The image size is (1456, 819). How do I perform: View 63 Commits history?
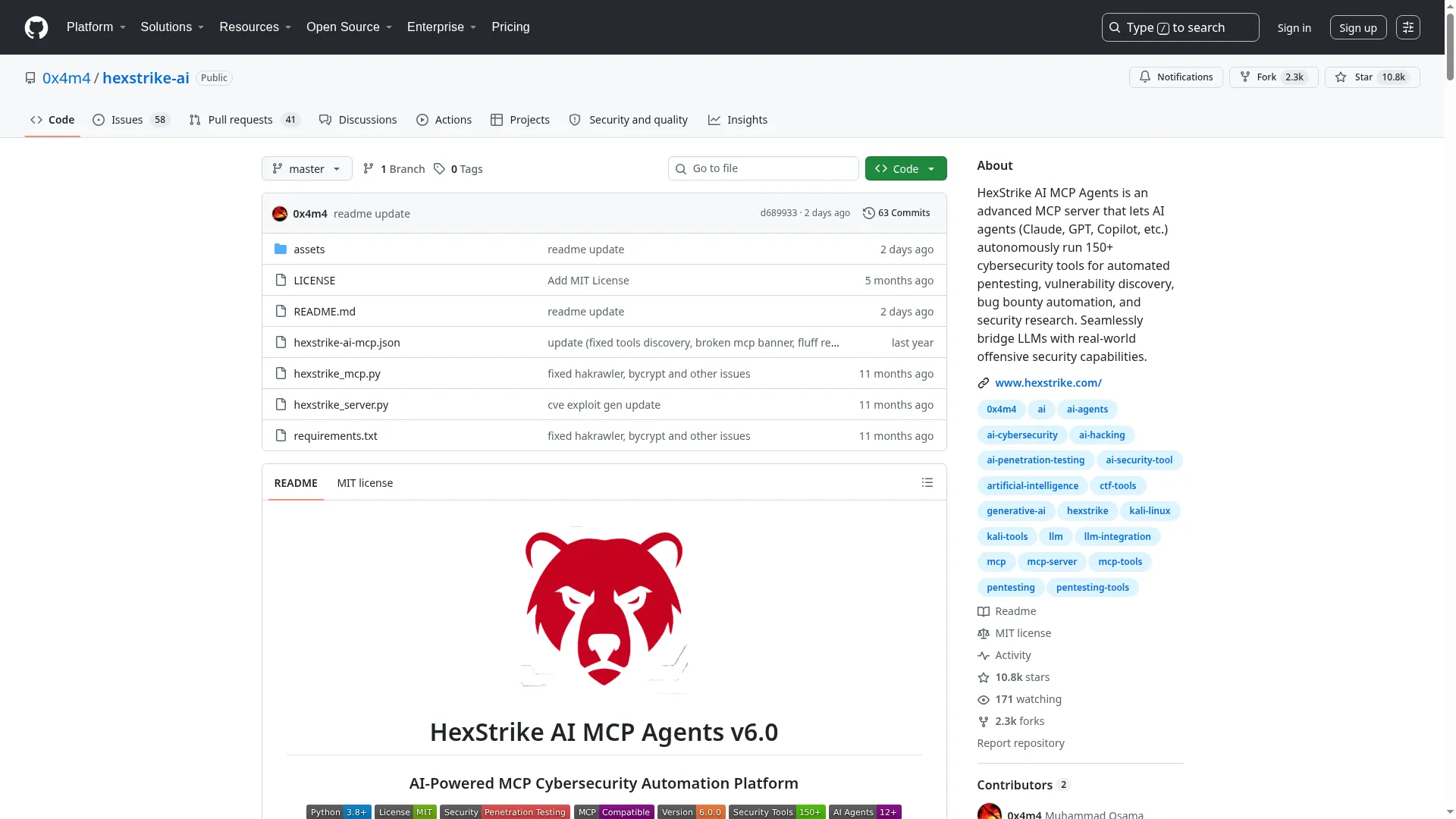tap(896, 213)
